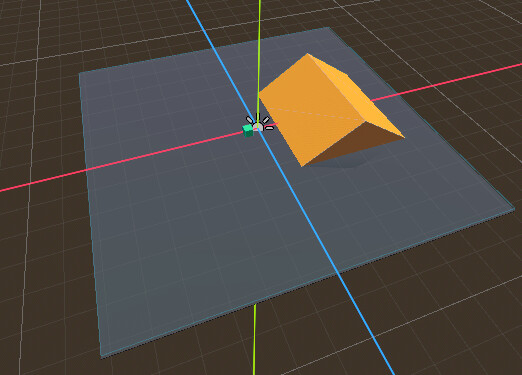Viewport: 522px width, 375px height.
Task: Click the plane's nearest bottom corner
Action: point(102,357)
